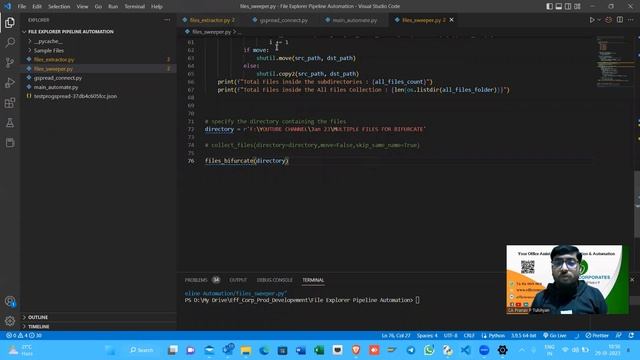
Task: Open the Help menu
Action: pyautogui.click(x=157, y=7)
